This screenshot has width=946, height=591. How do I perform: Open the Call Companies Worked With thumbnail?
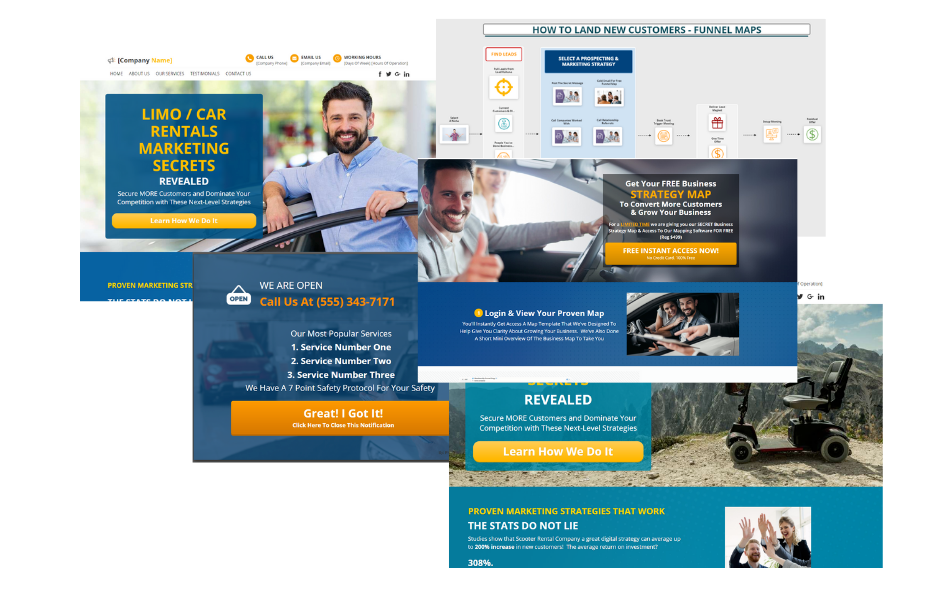567,136
